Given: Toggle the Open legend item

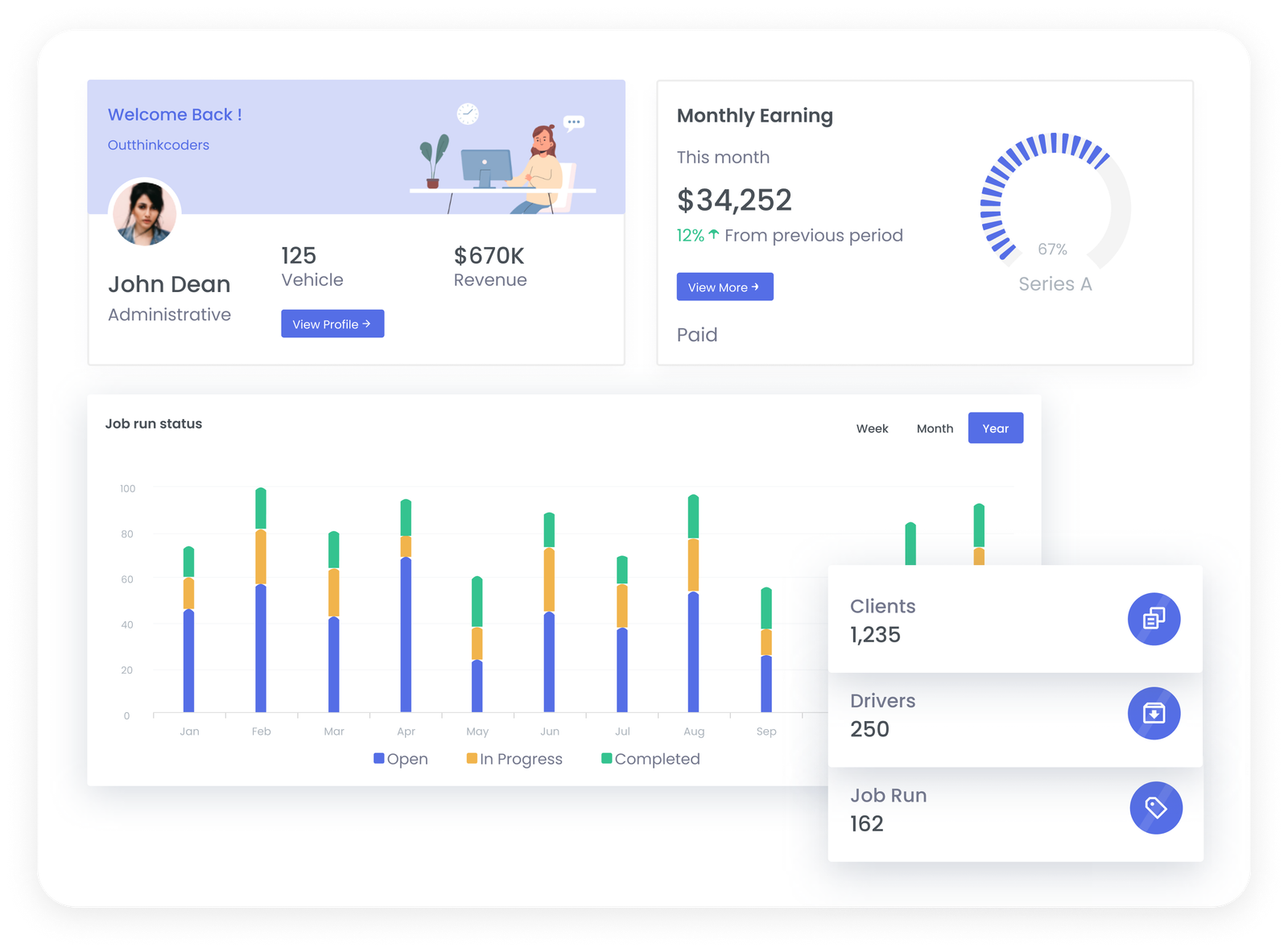Looking at the screenshot, I should (x=401, y=759).
